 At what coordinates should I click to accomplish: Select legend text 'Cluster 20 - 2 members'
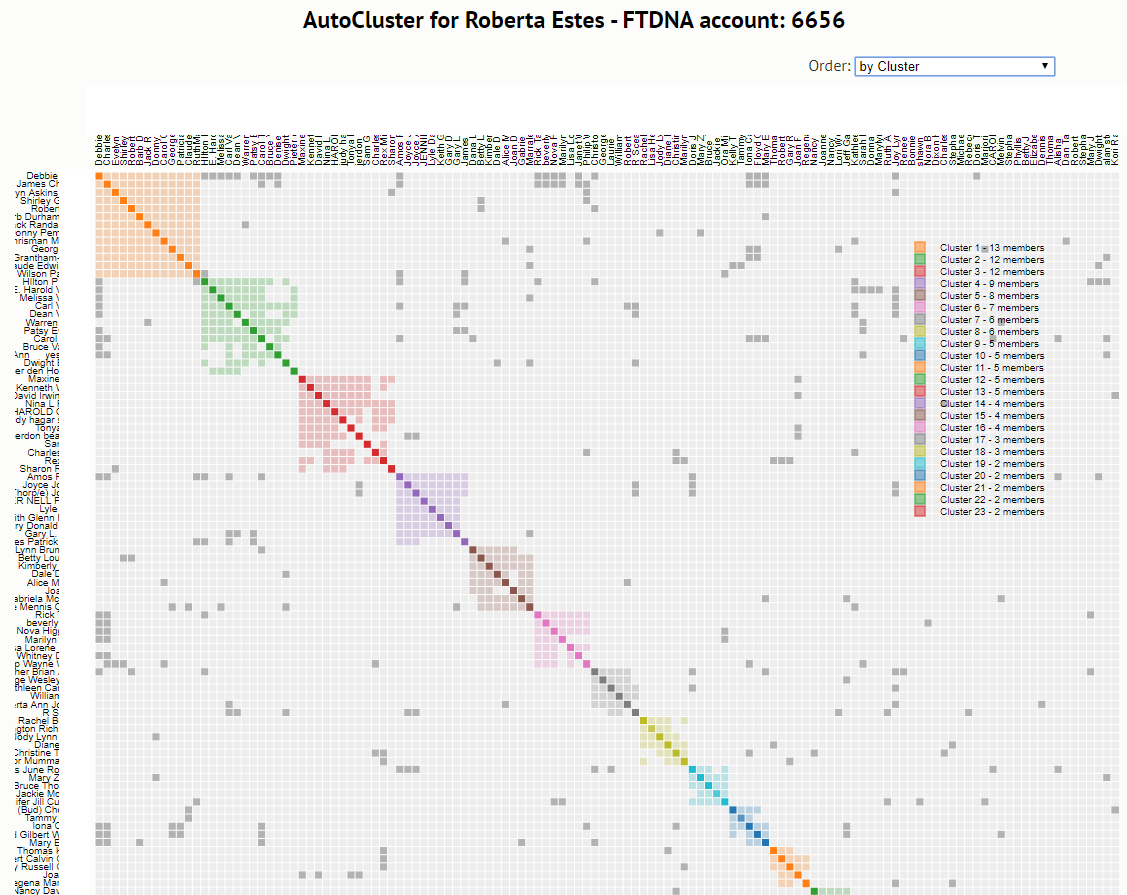pos(992,476)
